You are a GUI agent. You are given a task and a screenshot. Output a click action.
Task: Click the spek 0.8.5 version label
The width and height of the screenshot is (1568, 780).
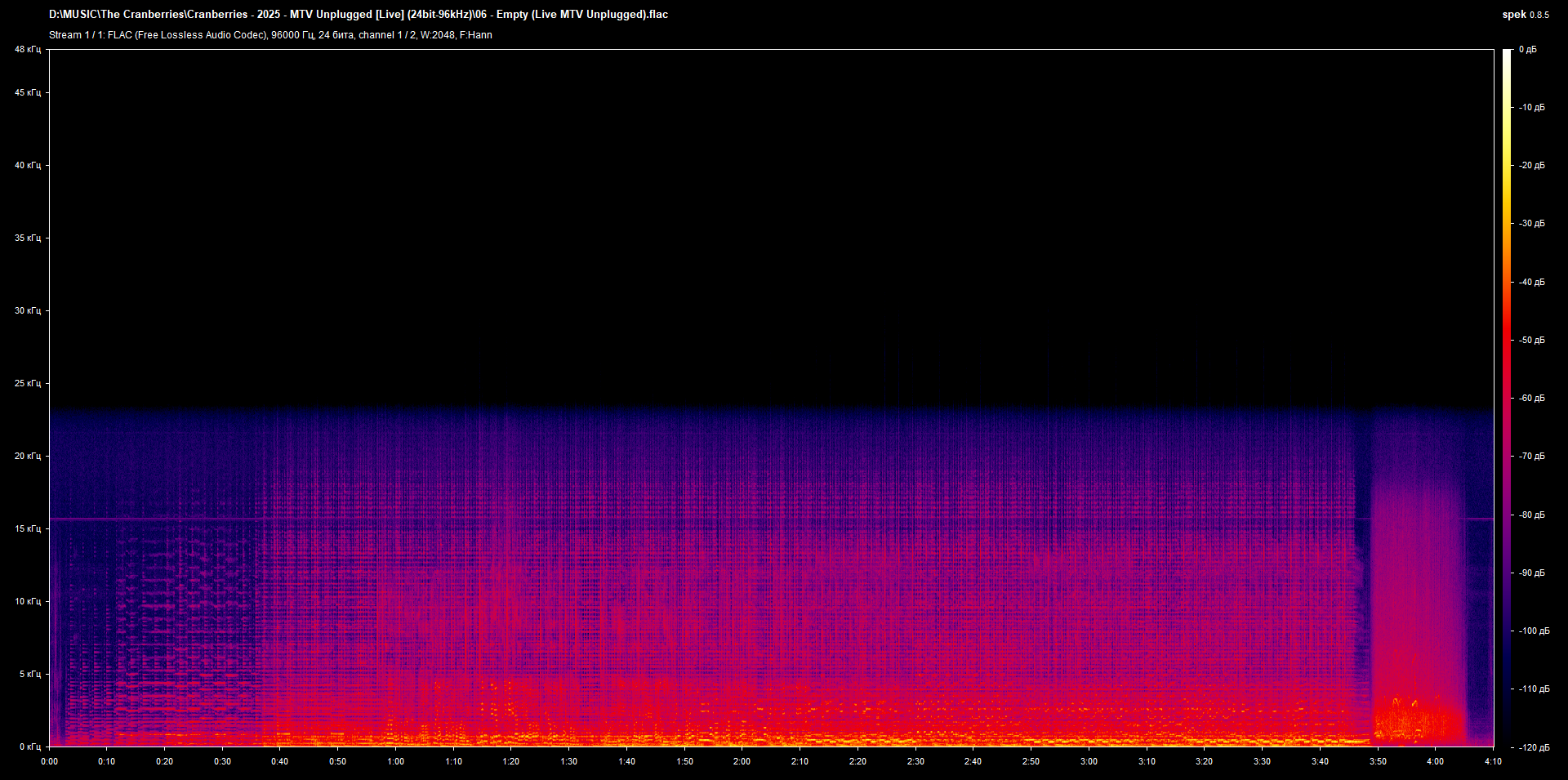(x=1524, y=14)
